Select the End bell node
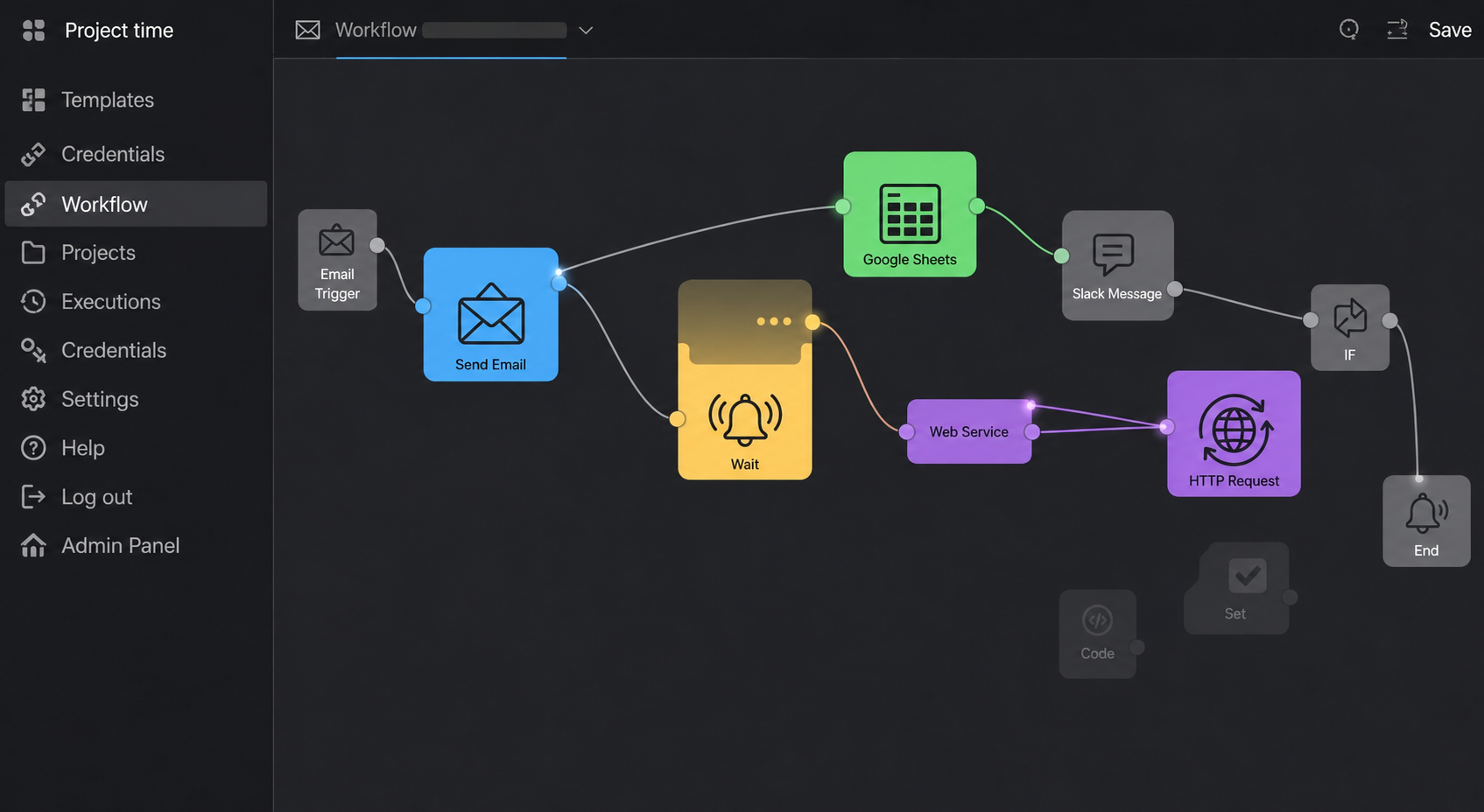 pyautogui.click(x=1426, y=521)
